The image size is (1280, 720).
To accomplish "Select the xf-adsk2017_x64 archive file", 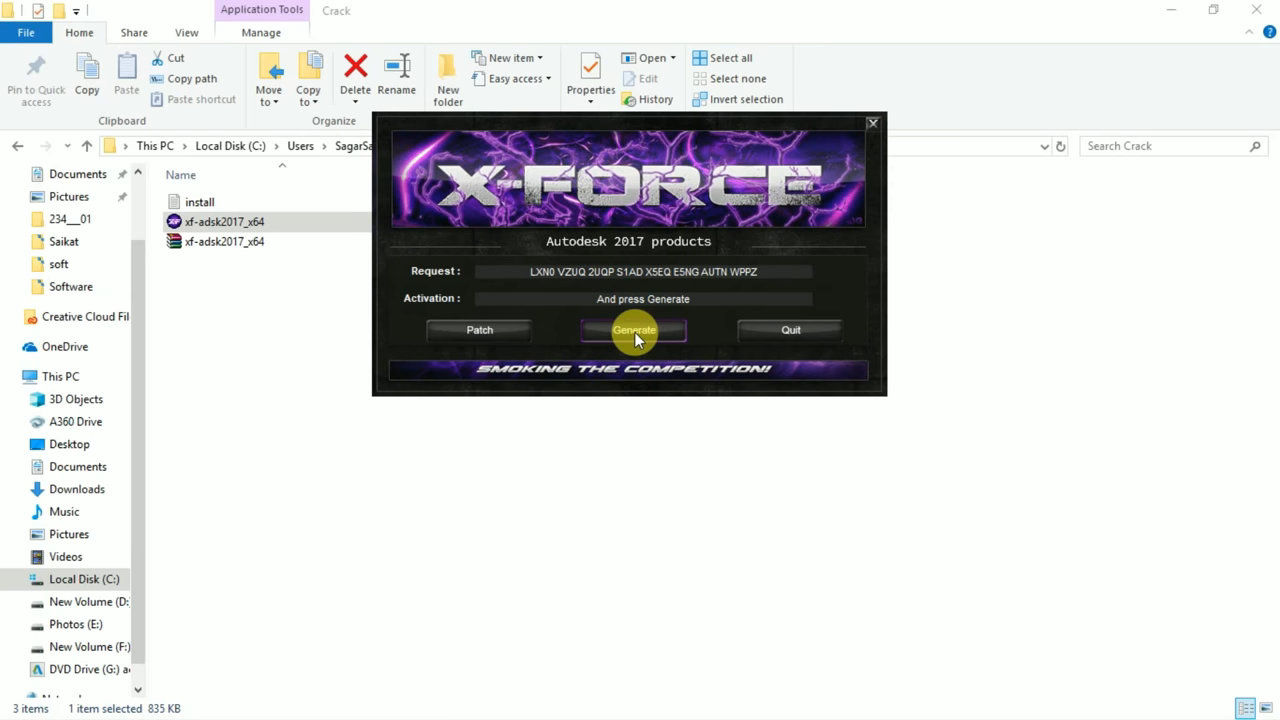I will tap(224, 241).
